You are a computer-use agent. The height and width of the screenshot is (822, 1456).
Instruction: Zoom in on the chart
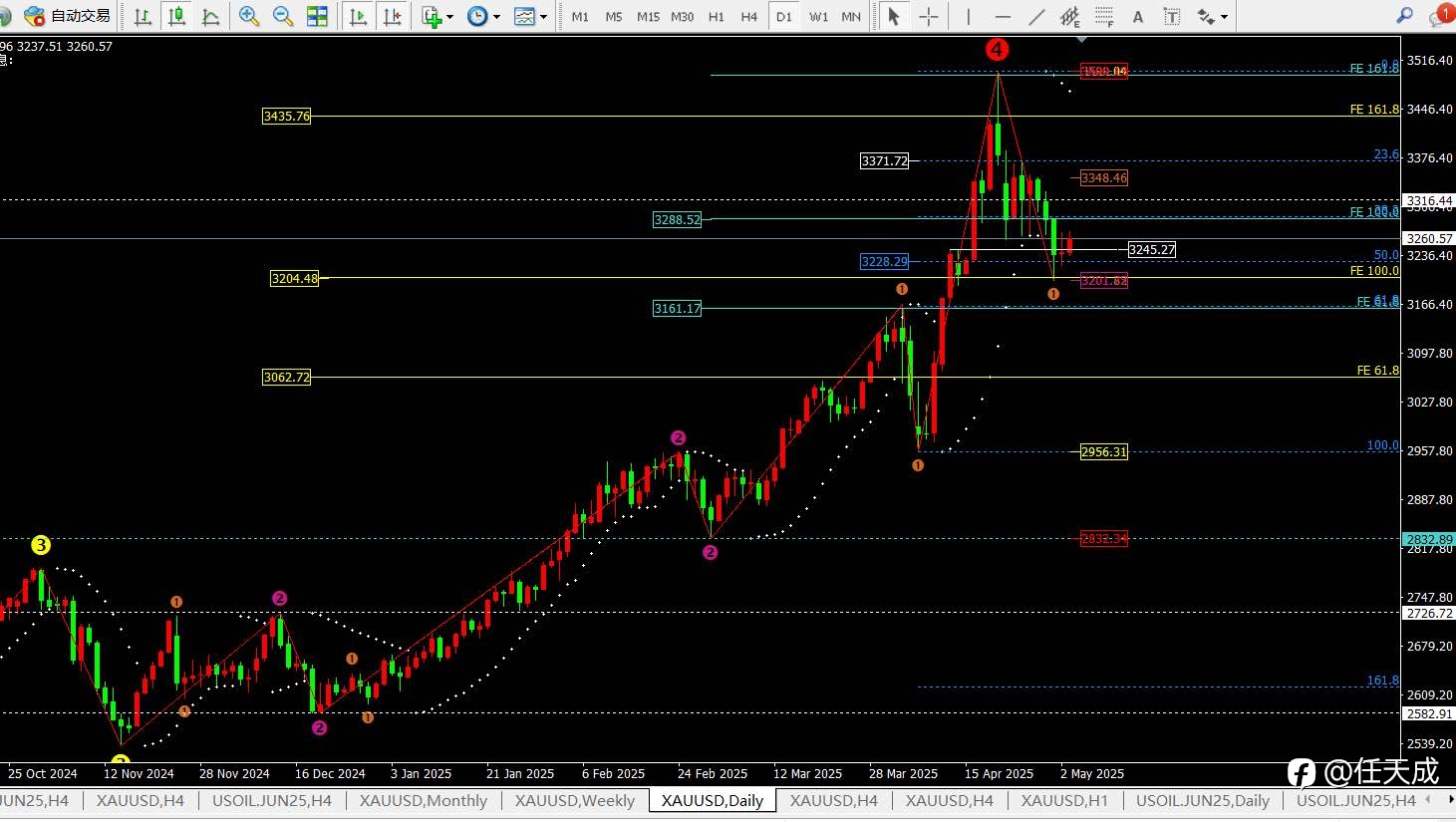tap(249, 16)
